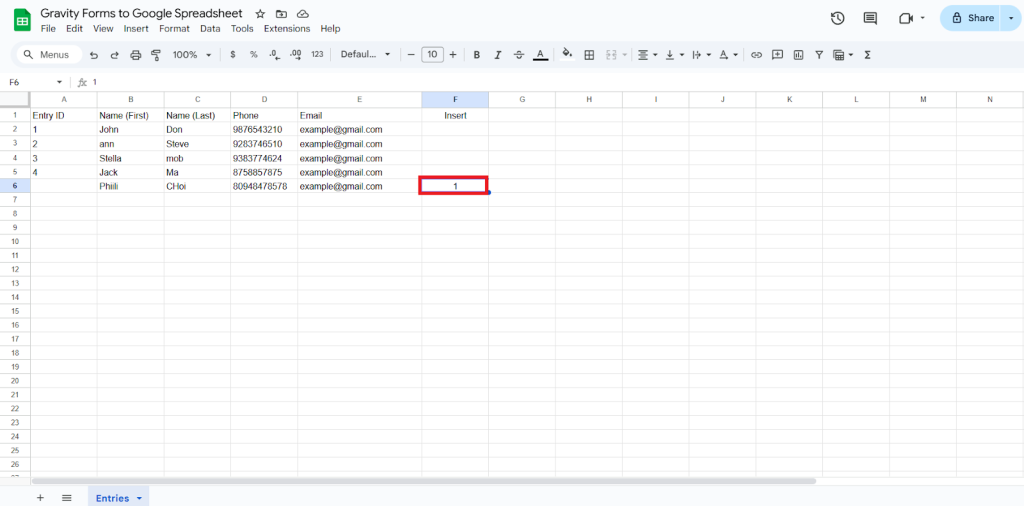Redo the last undone action
The width and height of the screenshot is (1024, 506).
pos(114,55)
